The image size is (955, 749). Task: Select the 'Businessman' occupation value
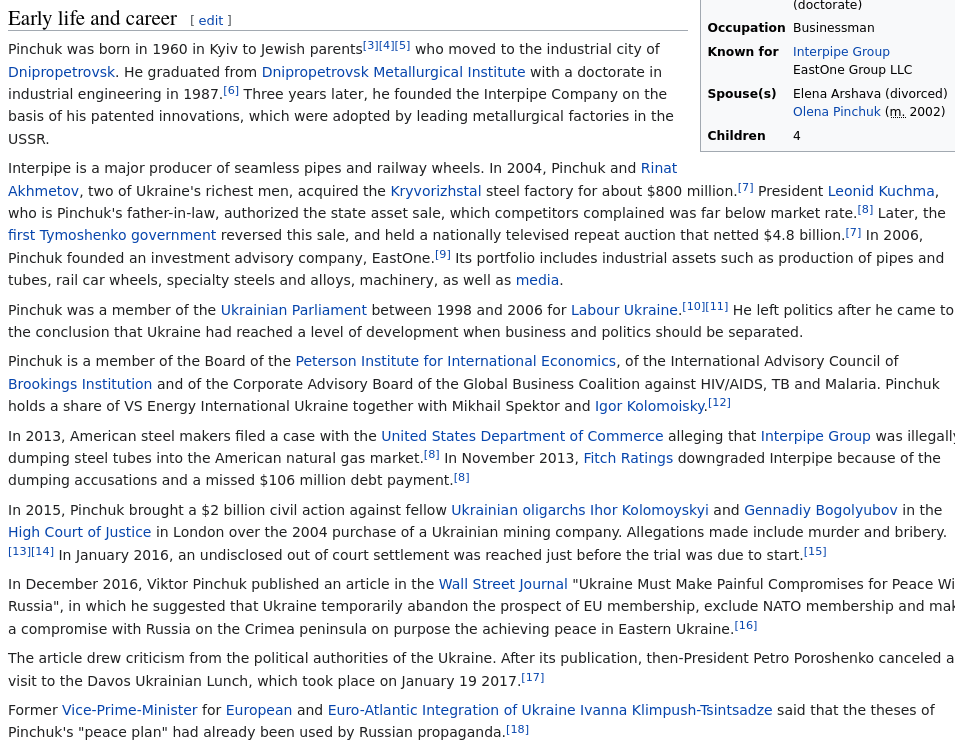(x=834, y=28)
